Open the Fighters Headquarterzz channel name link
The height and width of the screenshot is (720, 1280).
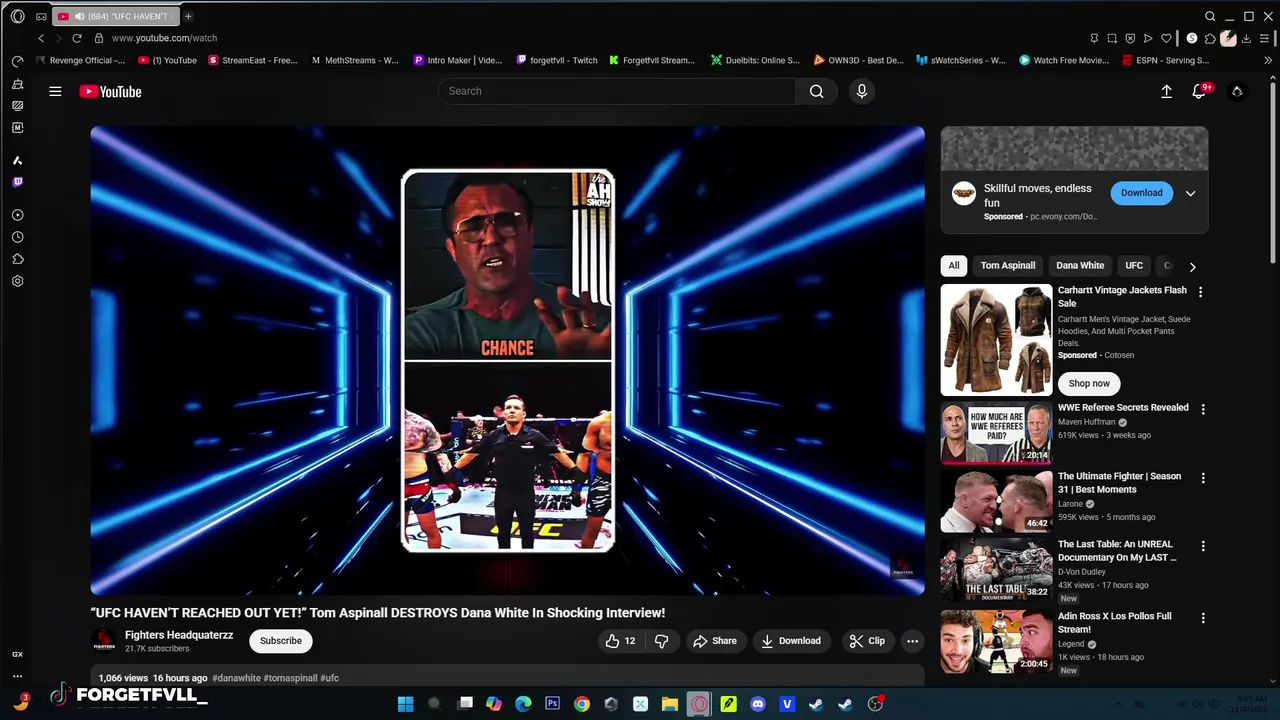point(179,635)
